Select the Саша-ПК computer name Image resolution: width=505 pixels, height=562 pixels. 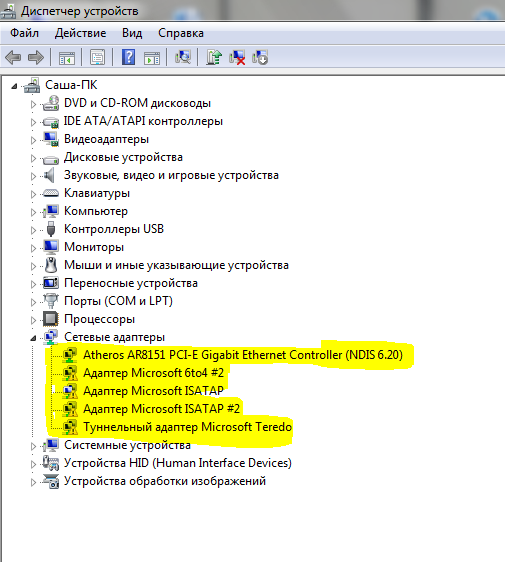pos(71,85)
